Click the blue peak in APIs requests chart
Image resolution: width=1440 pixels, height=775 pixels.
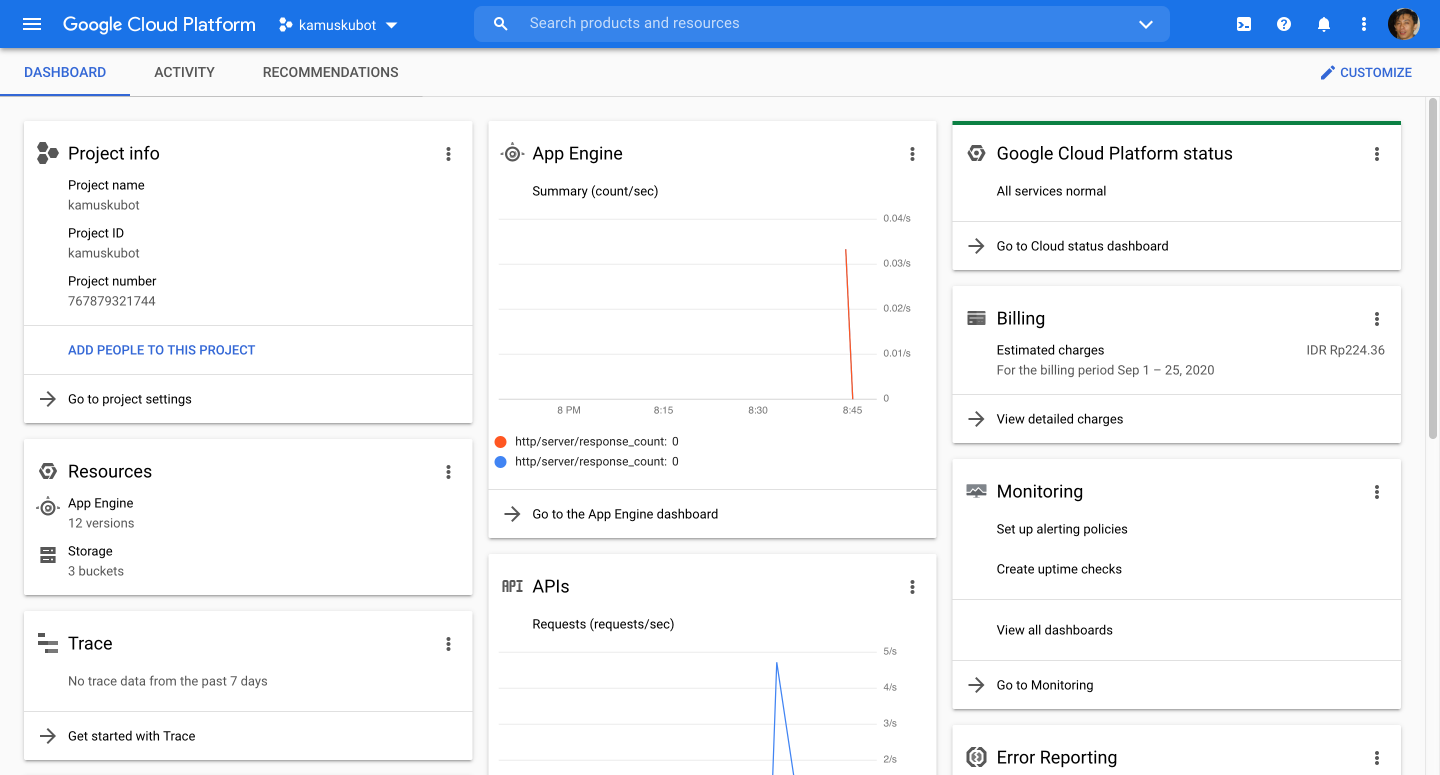pyautogui.click(x=777, y=664)
